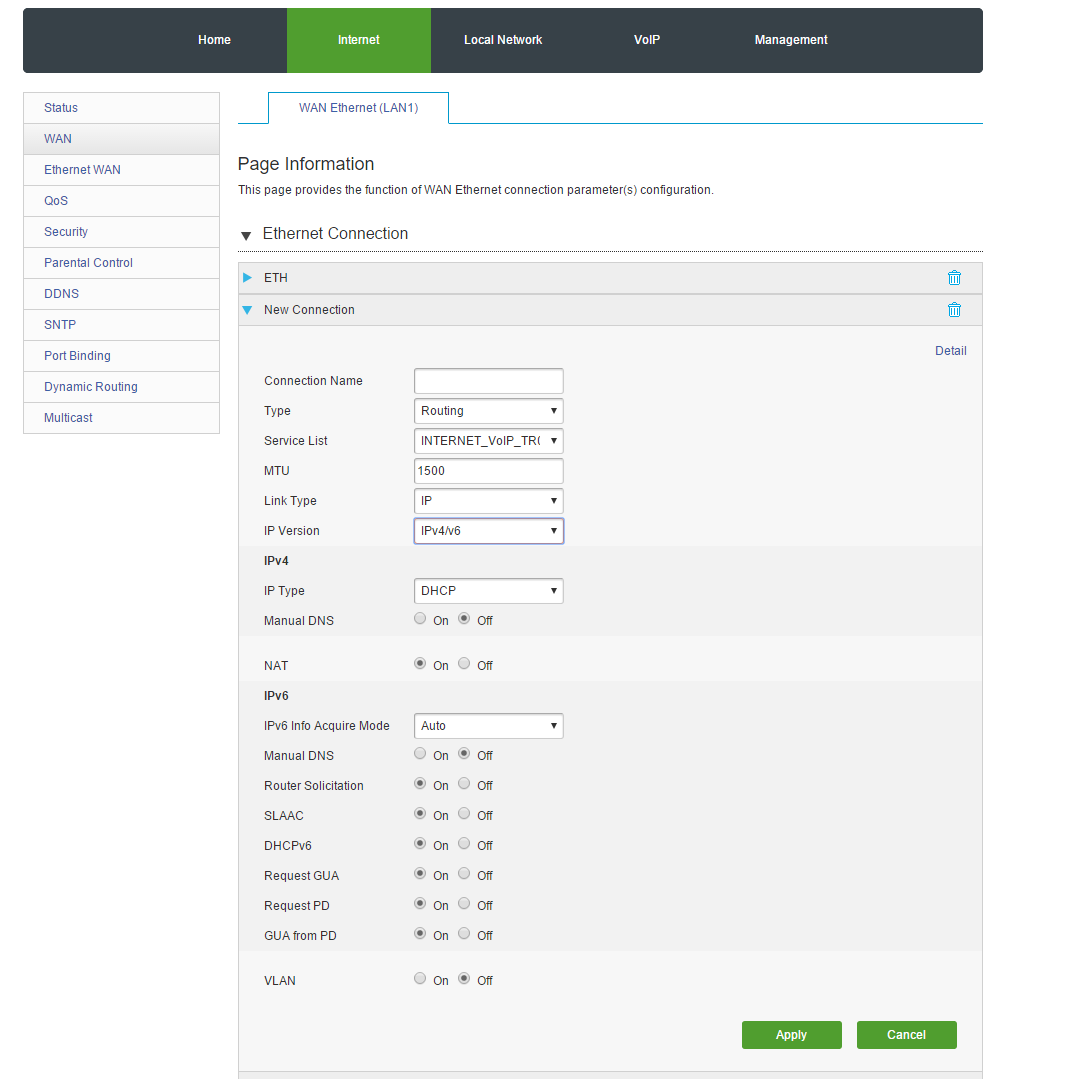The image size is (1083, 1079).
Task: Disable Router Solicitation with Off radio
Action: point(464,783)
